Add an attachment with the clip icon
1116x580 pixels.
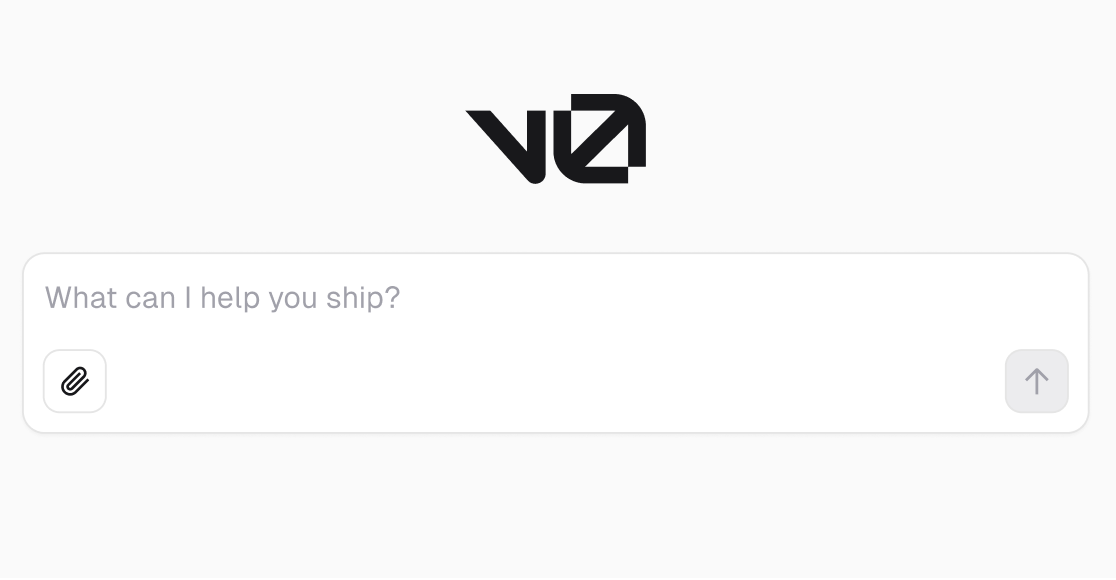pyautogui.click(x=75, y=381)
